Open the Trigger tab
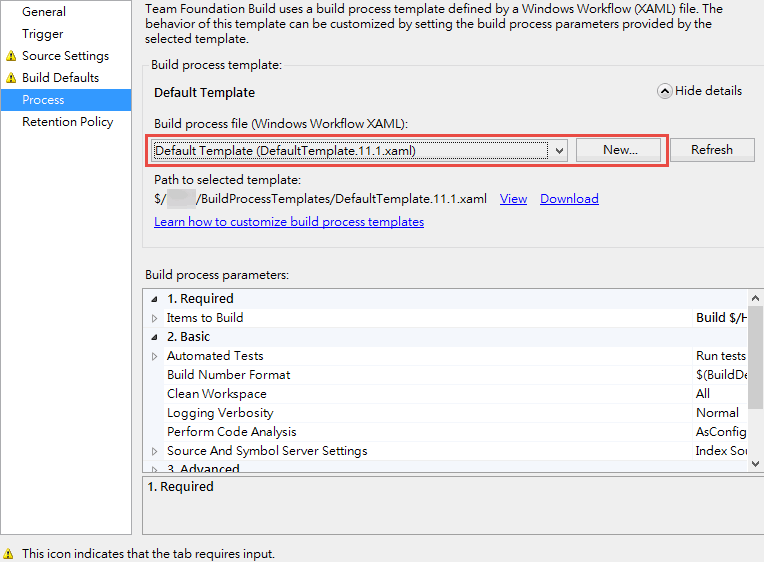Viewport: 764px width, 562px height. 43,34
